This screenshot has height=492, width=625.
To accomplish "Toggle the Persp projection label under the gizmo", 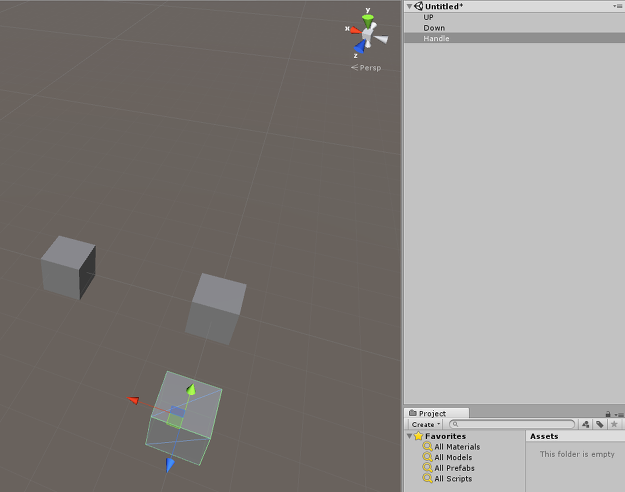I will tap(366, 68).
